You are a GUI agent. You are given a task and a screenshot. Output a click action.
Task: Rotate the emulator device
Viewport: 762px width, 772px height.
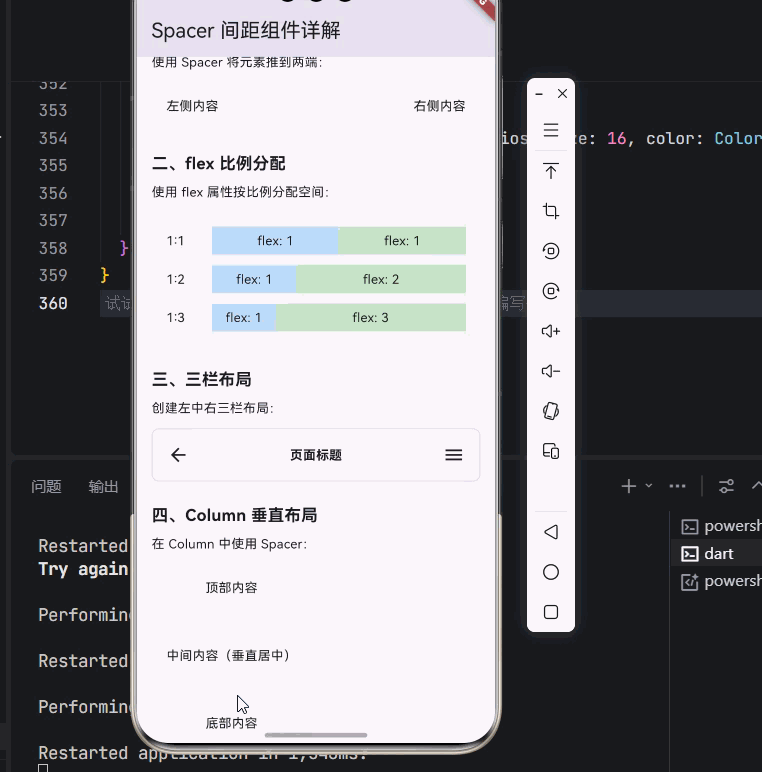551,411
